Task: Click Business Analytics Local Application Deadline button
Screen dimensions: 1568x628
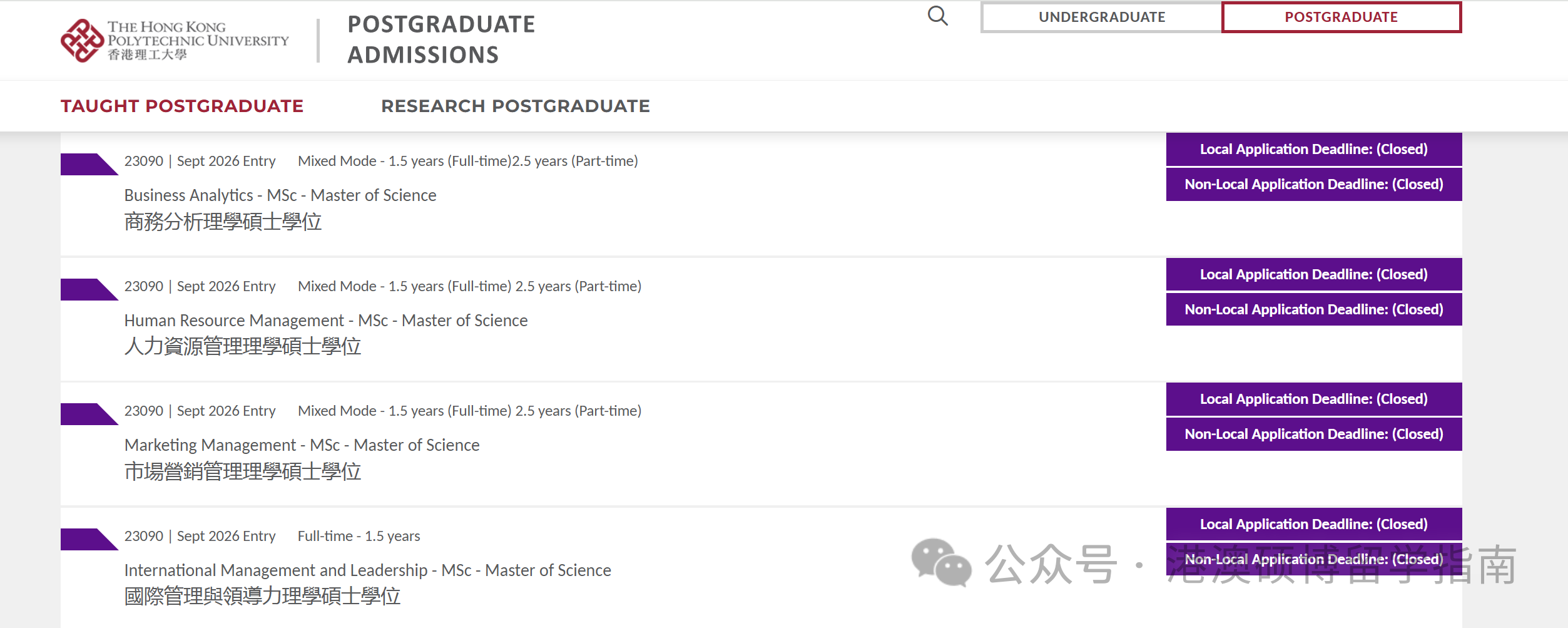Action: [1313, 150]
